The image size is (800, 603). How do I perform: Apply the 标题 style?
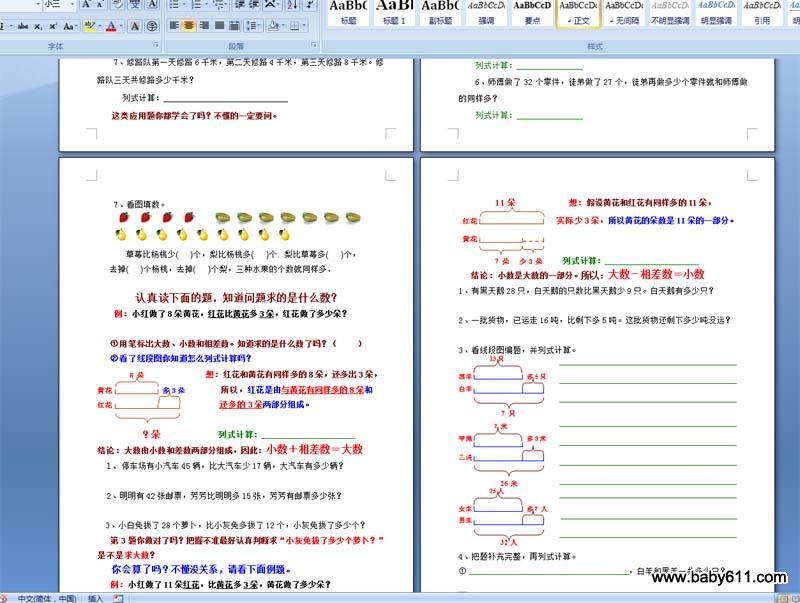pos(348,13)
